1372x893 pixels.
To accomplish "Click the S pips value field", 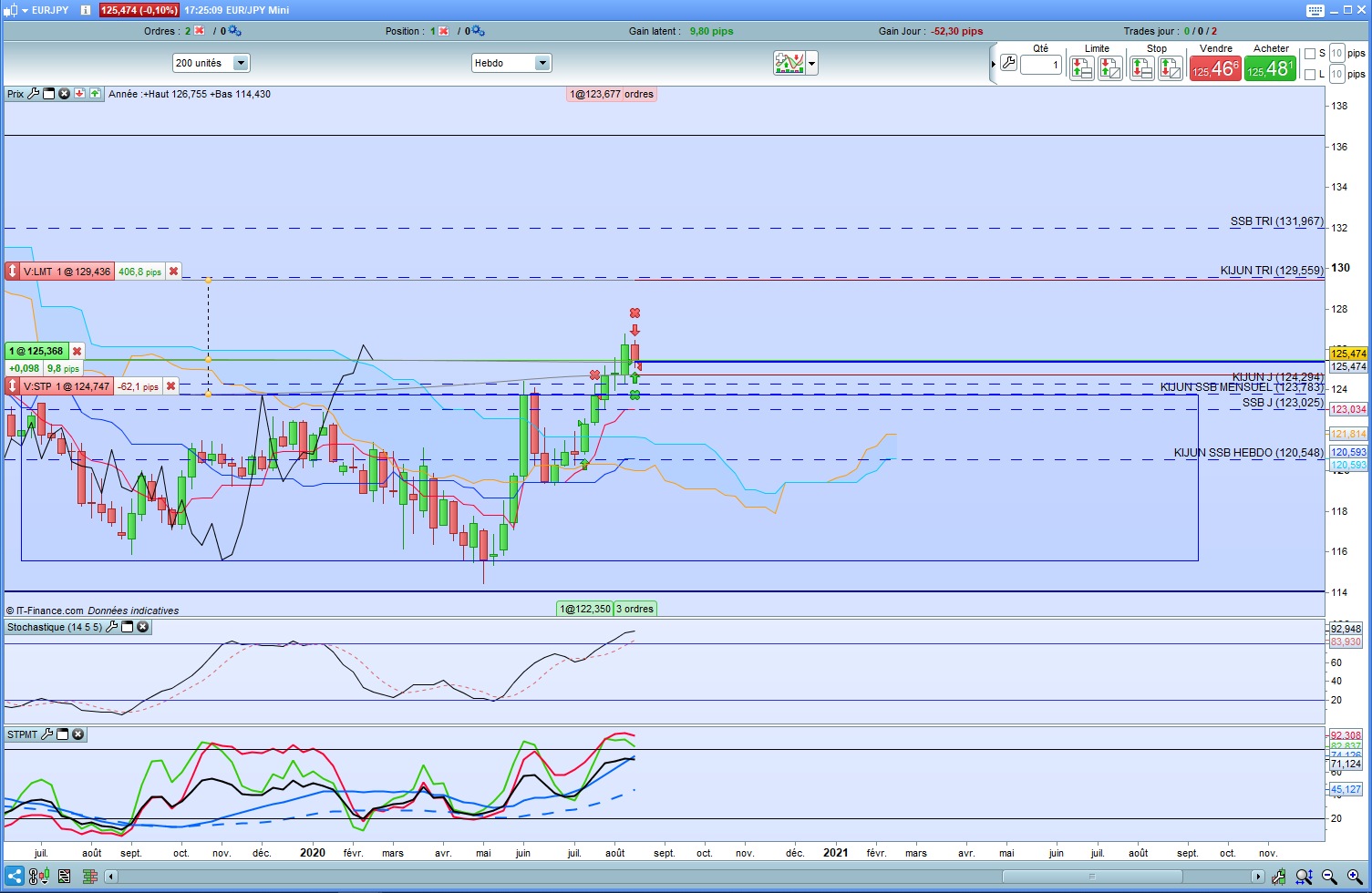I will 1337,53.
